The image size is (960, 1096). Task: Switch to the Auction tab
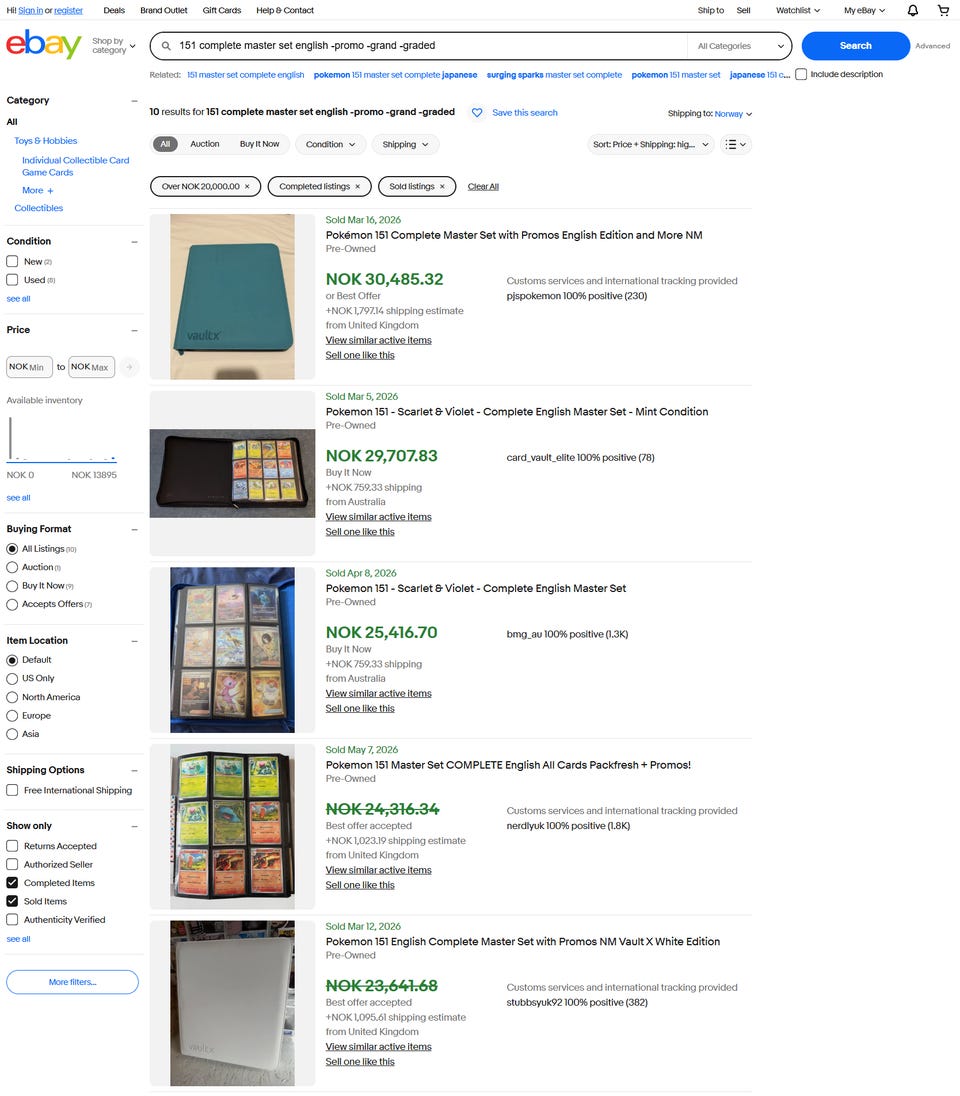coord(205,144)
